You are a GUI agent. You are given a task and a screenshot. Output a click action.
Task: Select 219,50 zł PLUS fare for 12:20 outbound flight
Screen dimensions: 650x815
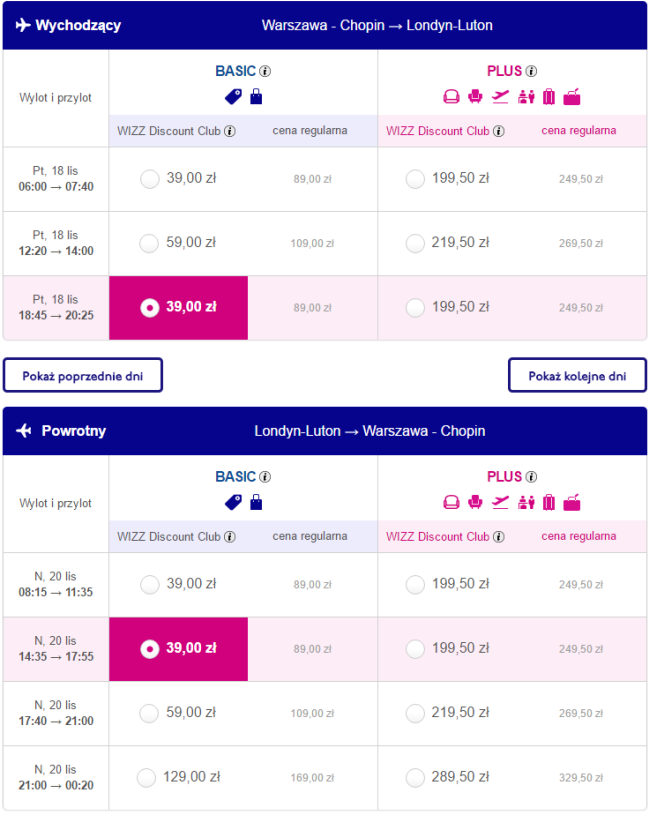[415, 243]
